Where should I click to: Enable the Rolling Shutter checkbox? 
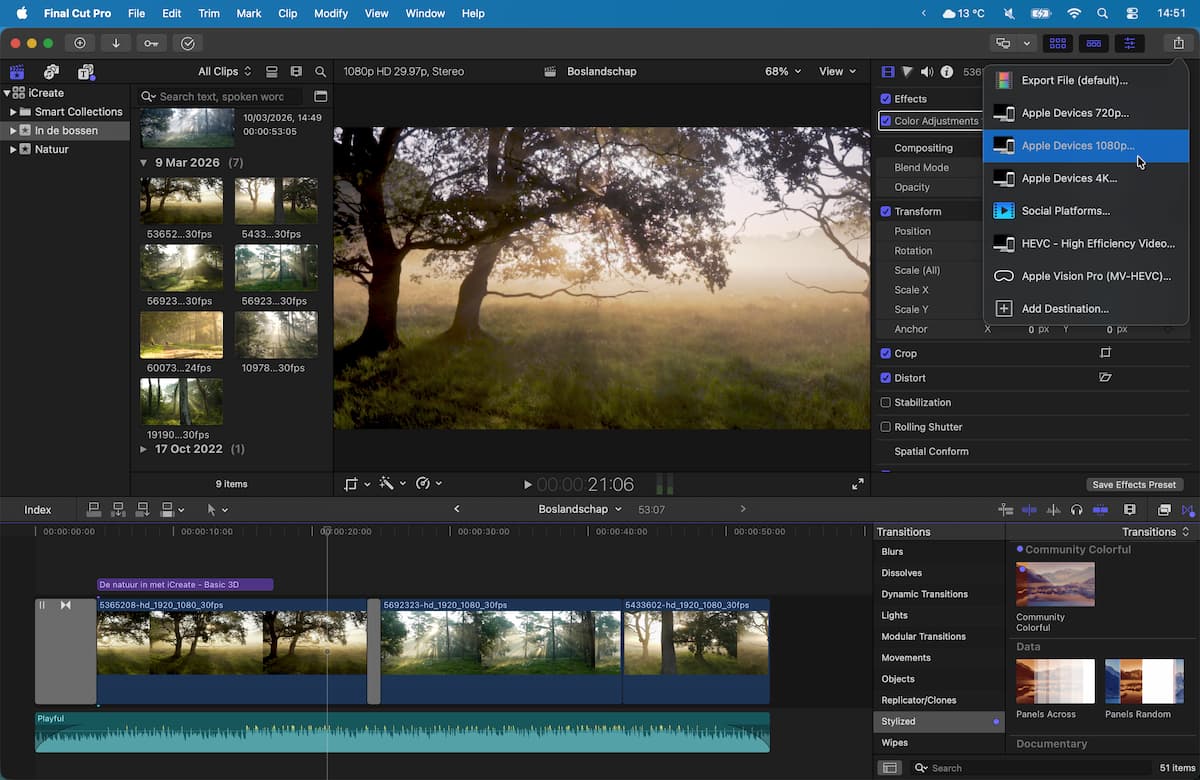click(x=885, y=427)
